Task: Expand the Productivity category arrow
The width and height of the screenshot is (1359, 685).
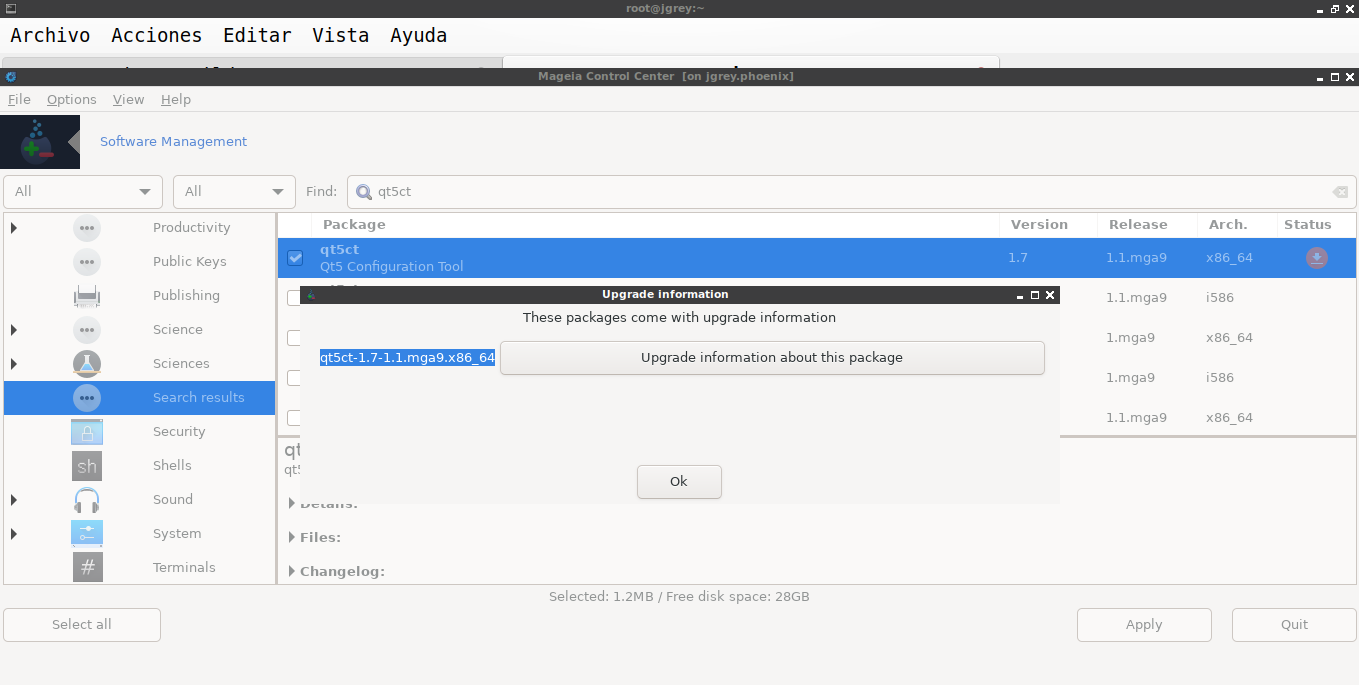Action: point(14,228)
